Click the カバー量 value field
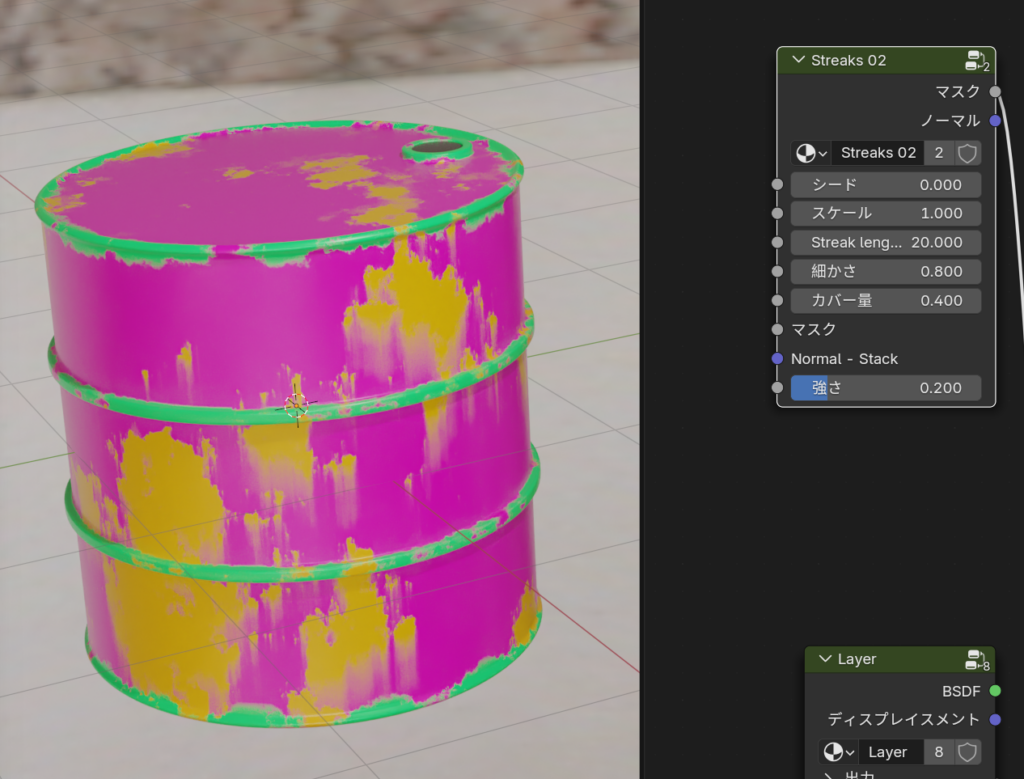 pyautogui.click(x=885, y=301)
